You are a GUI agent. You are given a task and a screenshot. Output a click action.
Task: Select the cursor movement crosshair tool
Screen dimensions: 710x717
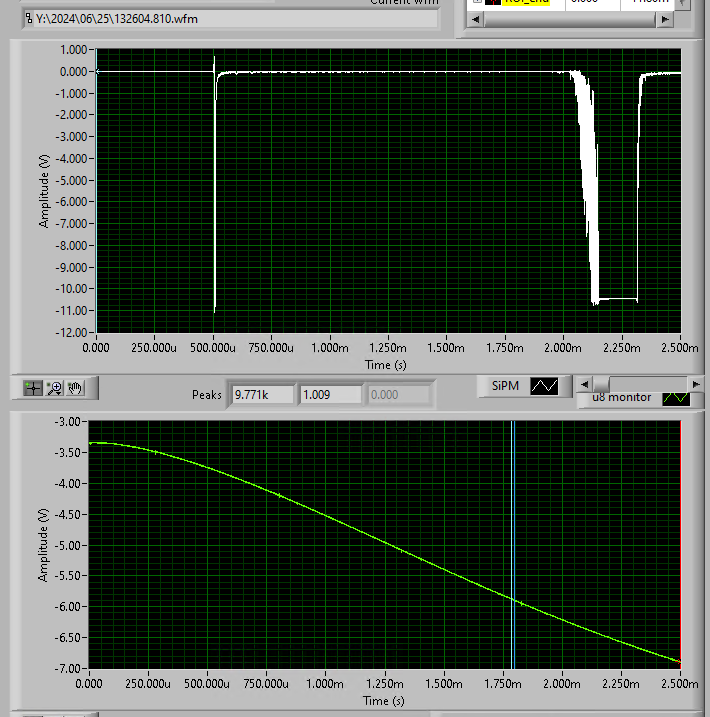point(32,388)
